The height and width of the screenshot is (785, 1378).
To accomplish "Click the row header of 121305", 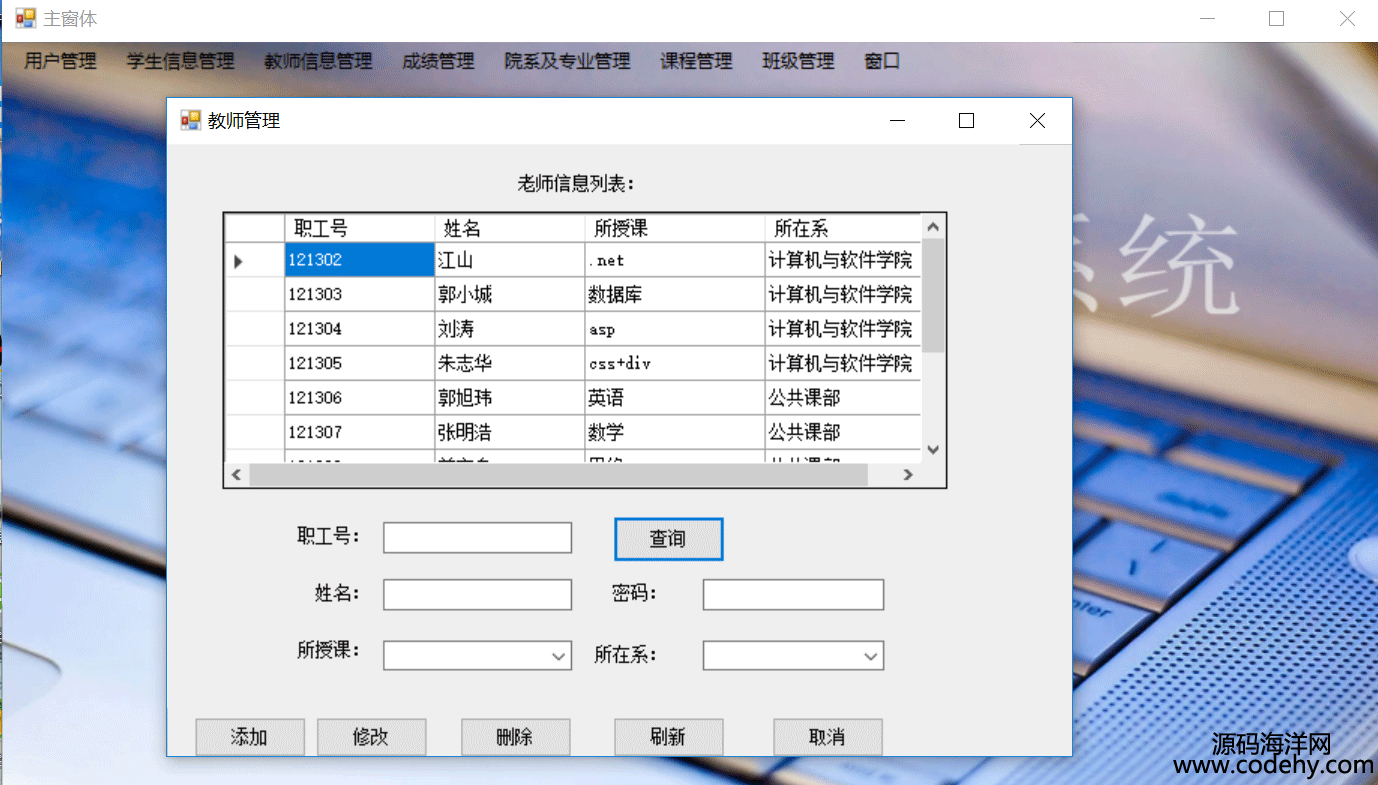I will pos(255,363).
